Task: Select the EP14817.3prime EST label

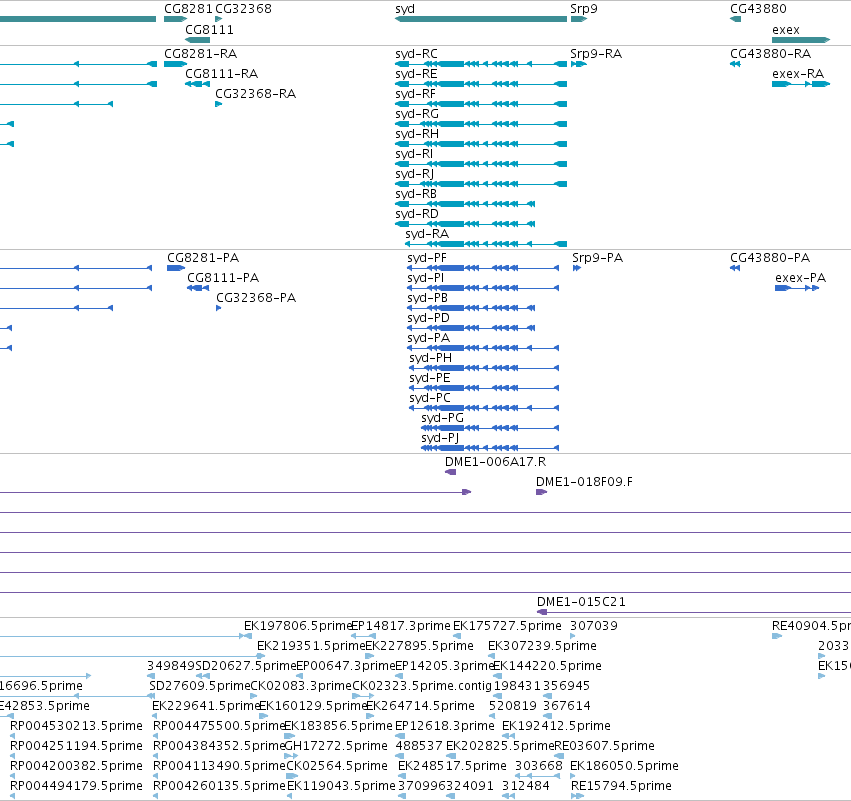Action: pyautogui.click(x=401, y=626)
